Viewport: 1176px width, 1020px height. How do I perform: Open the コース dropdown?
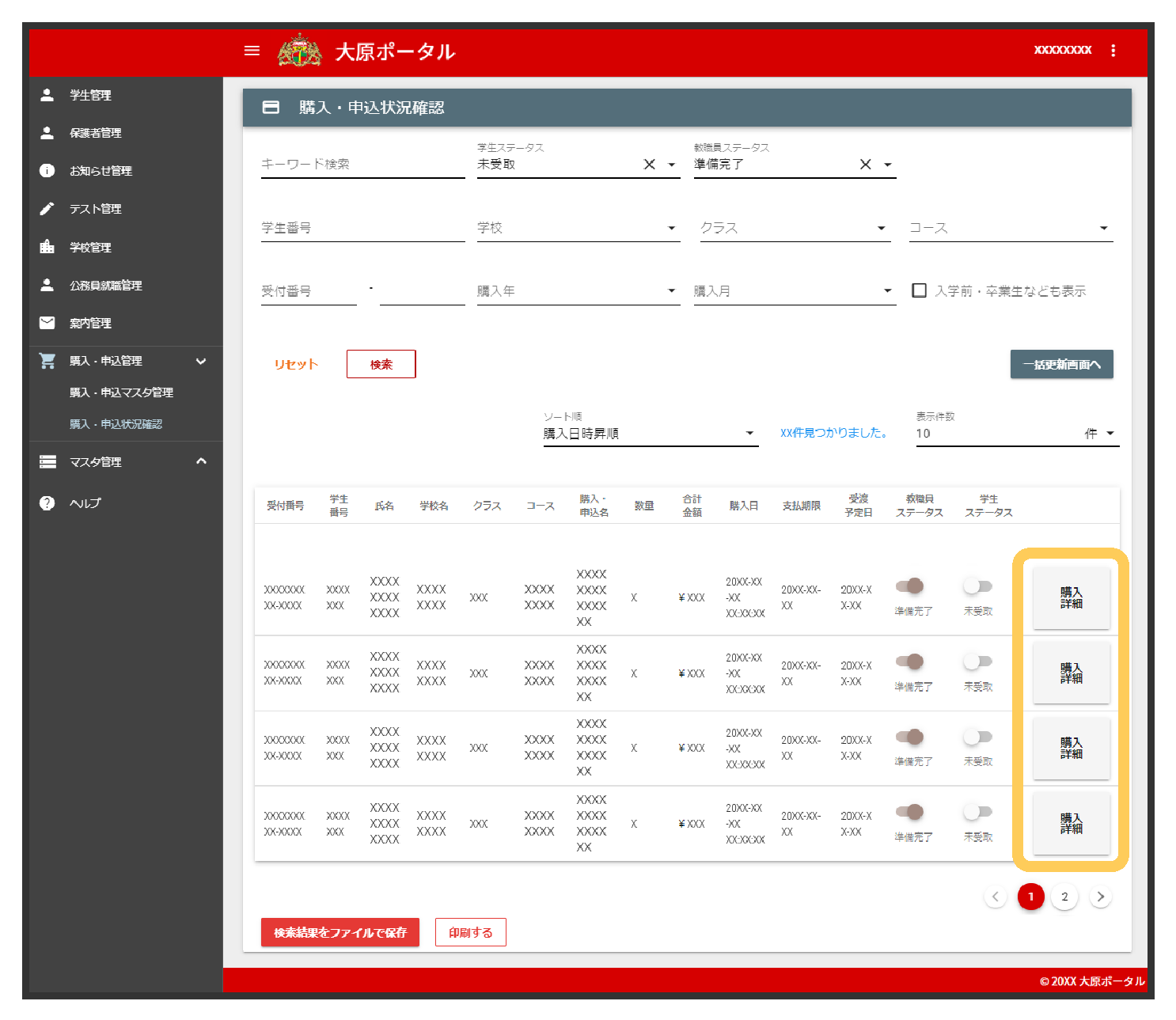tap(1011, 228)
